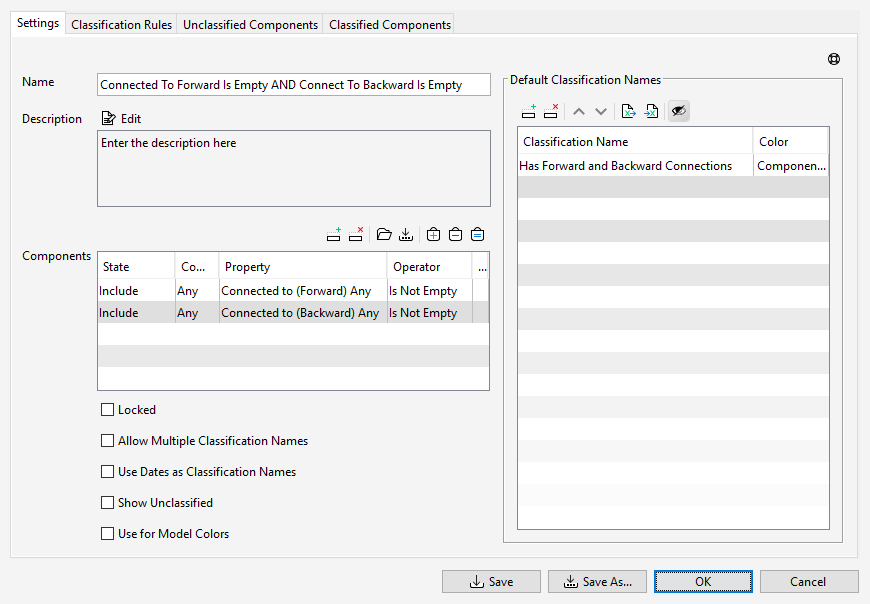Click Include in Forward row
The image size is (870, 604).
[136, 291]
